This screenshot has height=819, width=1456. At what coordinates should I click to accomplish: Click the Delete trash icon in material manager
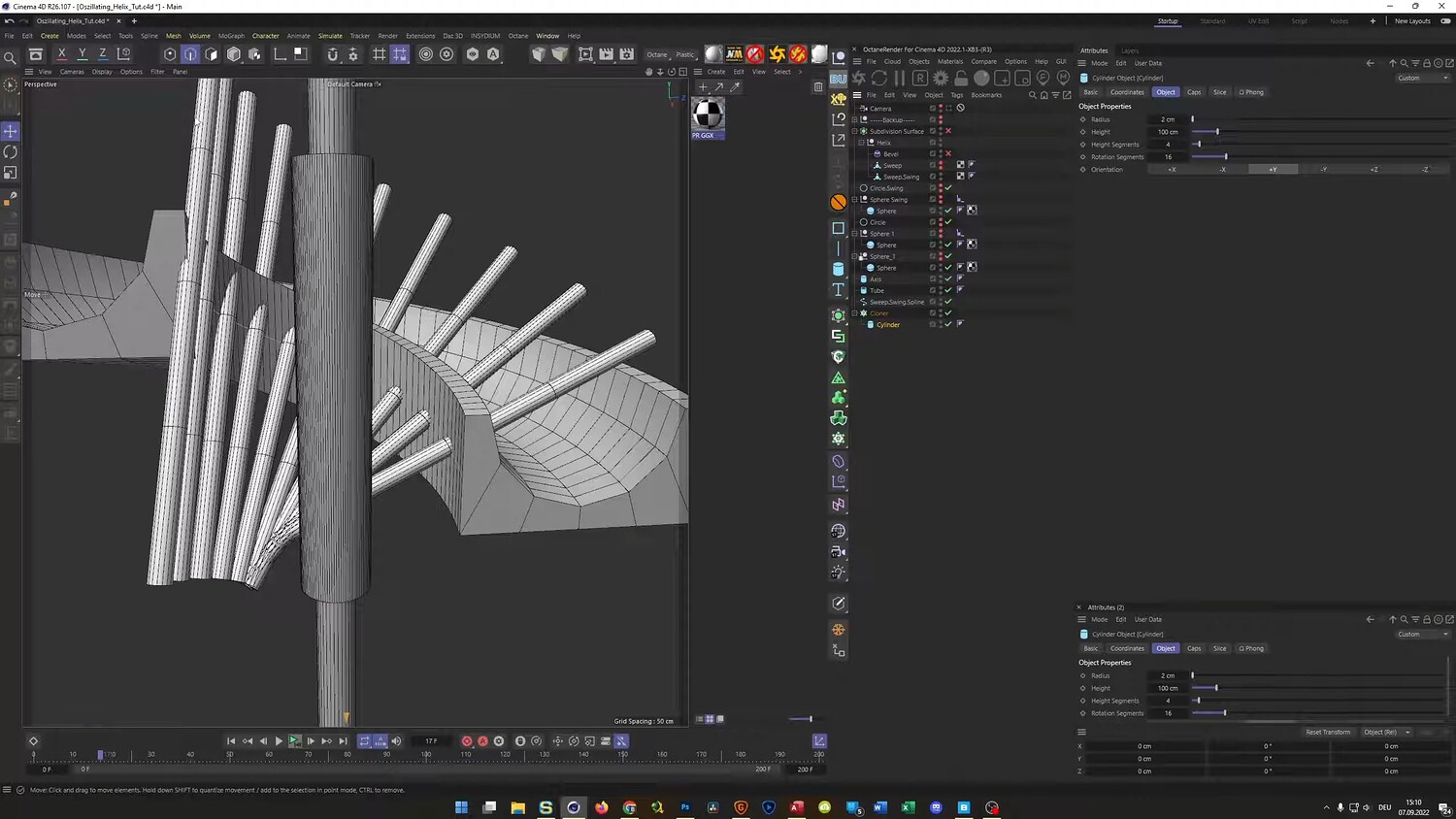tap(818, 86)
